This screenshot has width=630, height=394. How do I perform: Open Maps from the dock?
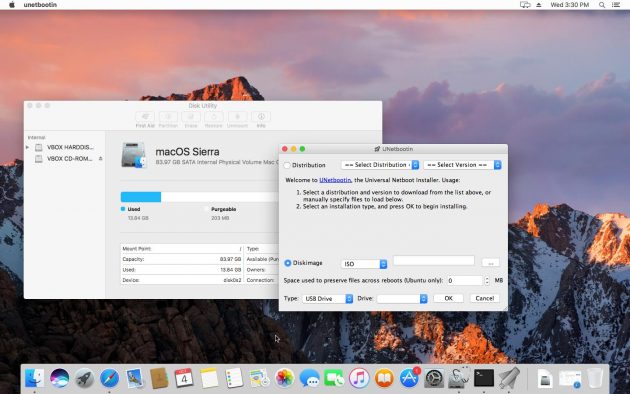pos(259,378)
